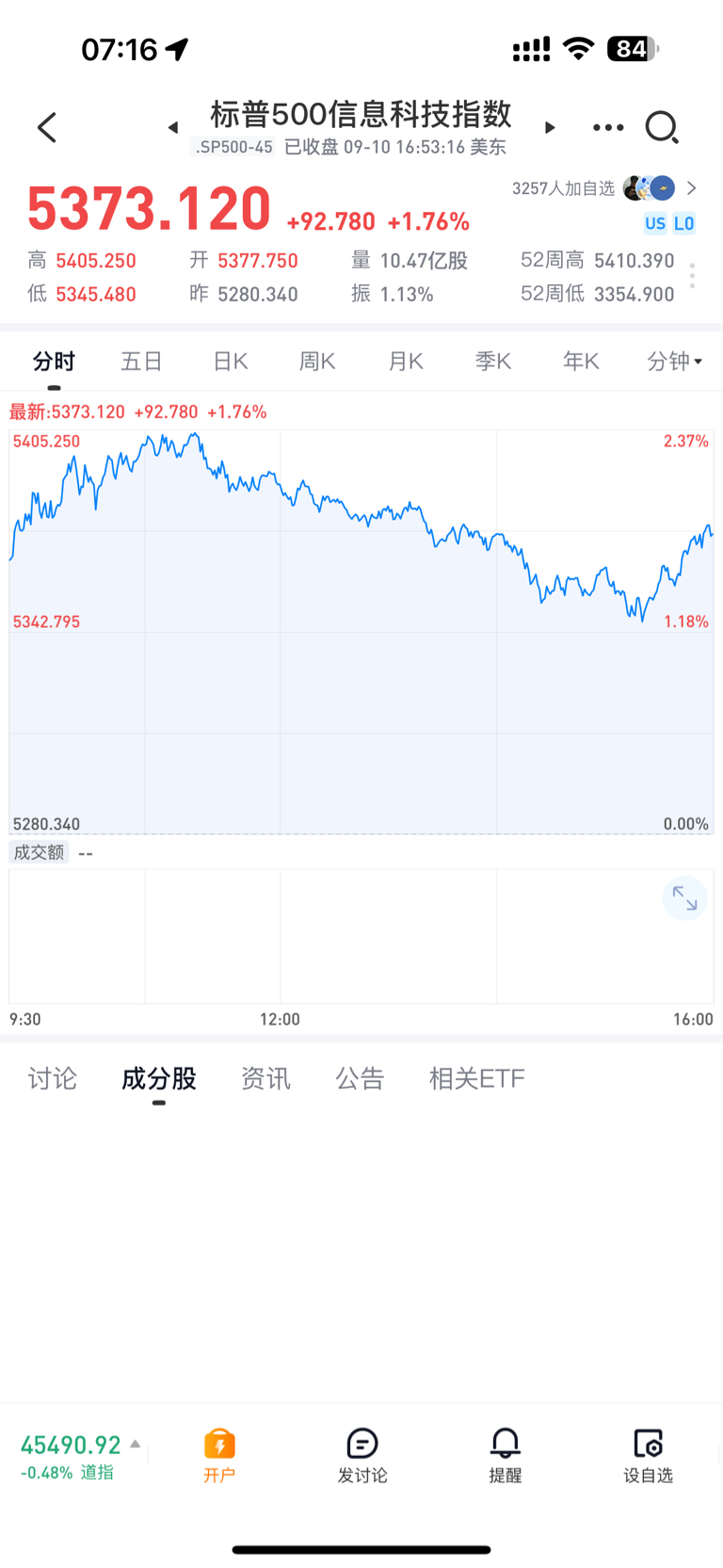Image resolution: width=723 pixels, height=1568 pixels.
Task: Tap the back arrow icon
Action: [x=47, y=127]
